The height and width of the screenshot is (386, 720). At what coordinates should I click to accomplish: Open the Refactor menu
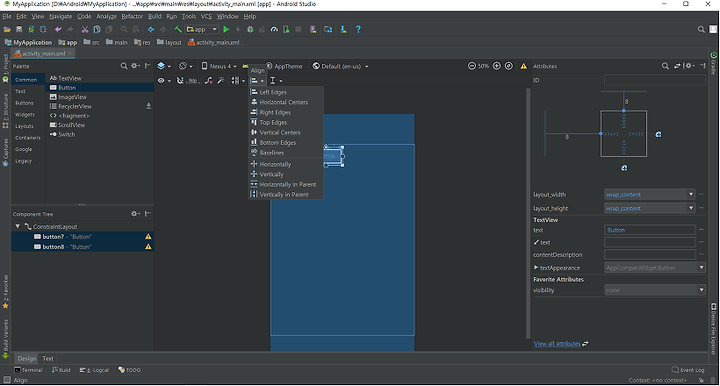pos(132,17)
